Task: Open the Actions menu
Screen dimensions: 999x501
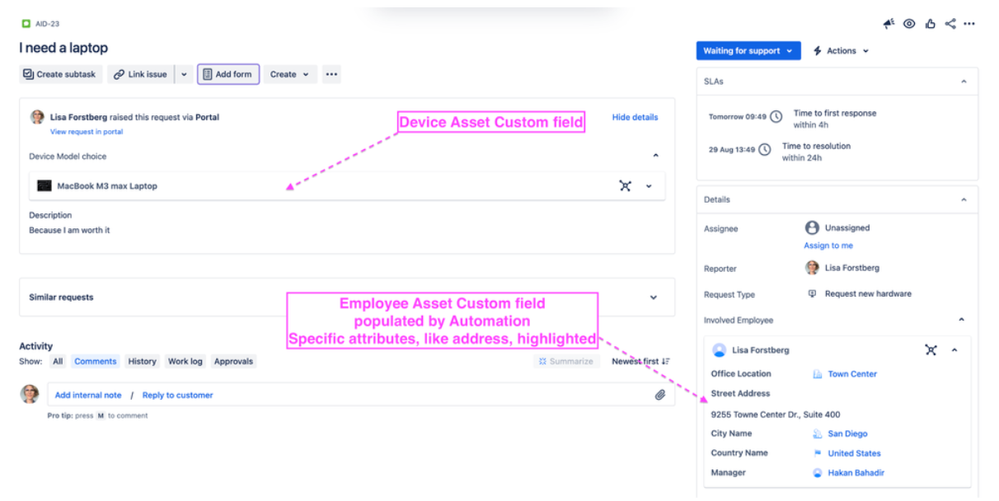Action: tap(841, 50)
